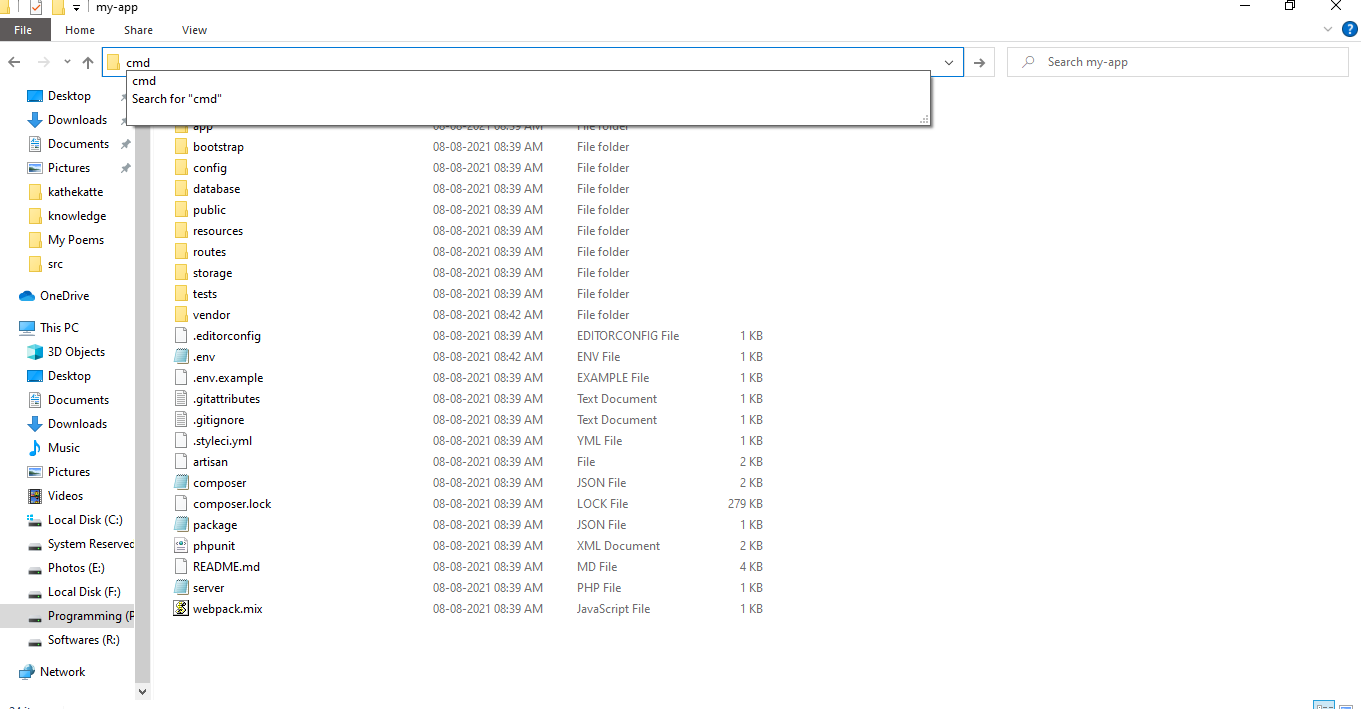Click the Back navigation arrow
Screen dimensions: 1361x709
tap(14, 62)
